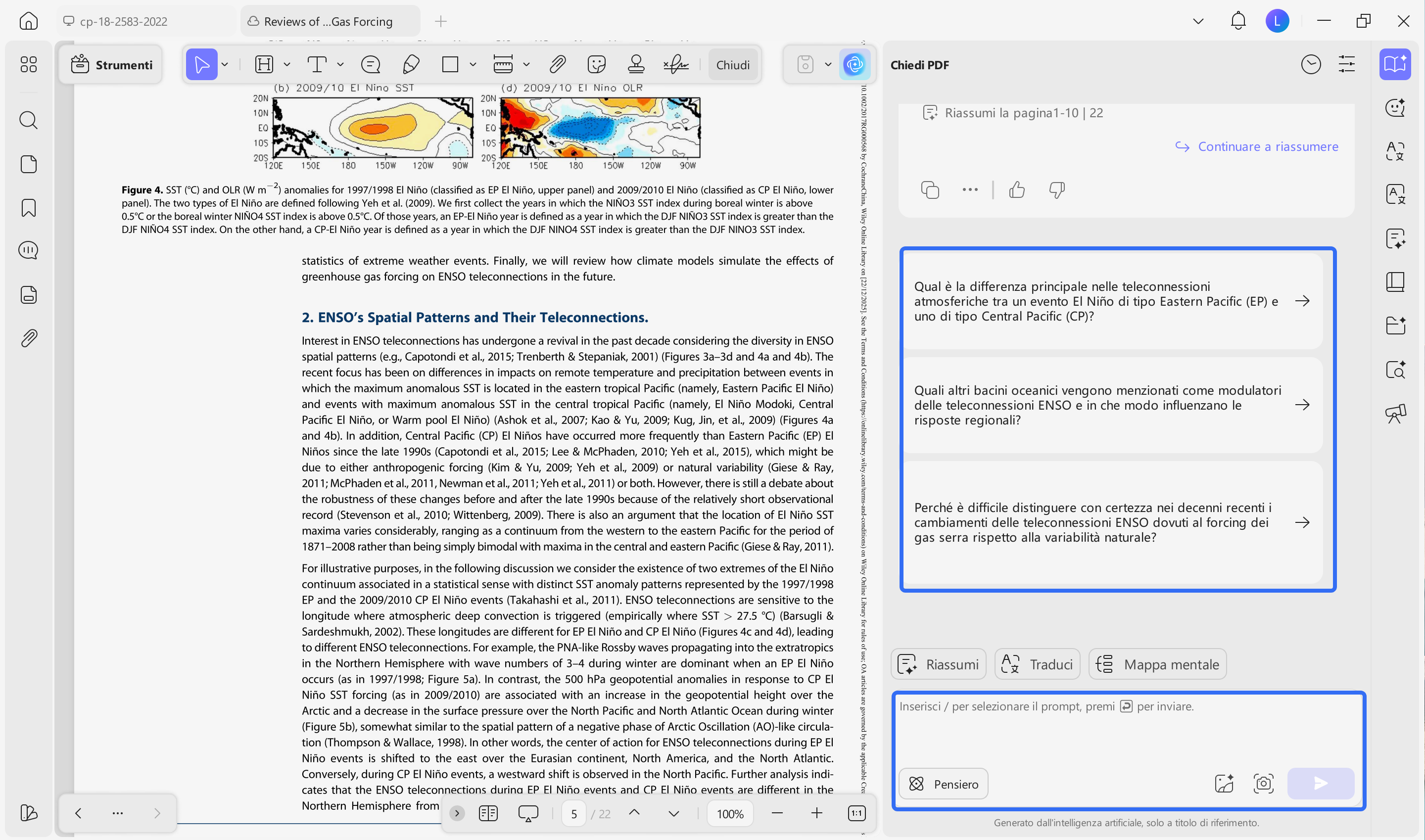Select the rectangle shape tool
The width and height of the screenshot is (1425, 840).
(x=450, y=64)
